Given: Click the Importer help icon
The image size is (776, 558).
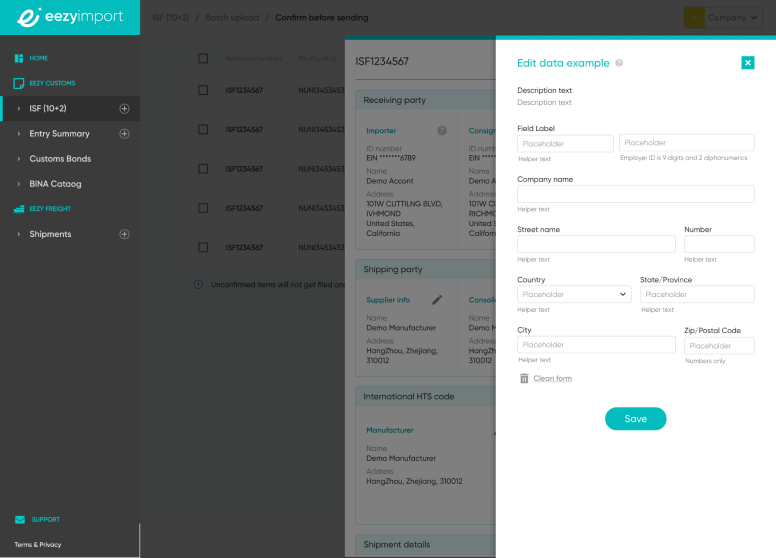Looking at the screenshot, I should [442, 131].
